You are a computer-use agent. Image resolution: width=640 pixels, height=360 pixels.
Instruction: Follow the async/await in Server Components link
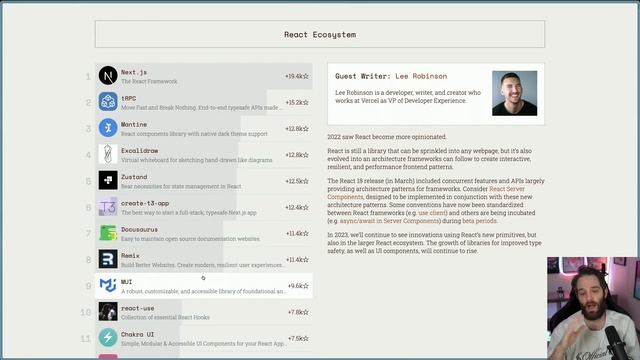(389, 221)
